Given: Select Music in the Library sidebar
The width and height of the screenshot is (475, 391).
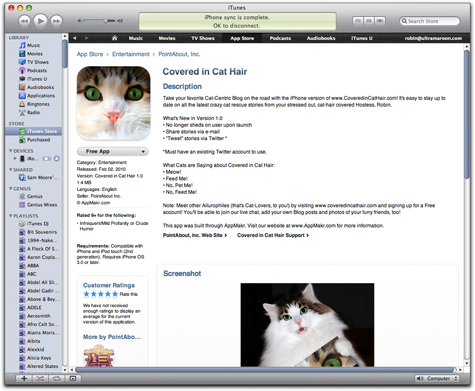Looking at the screenshot, I should (33, 45).
